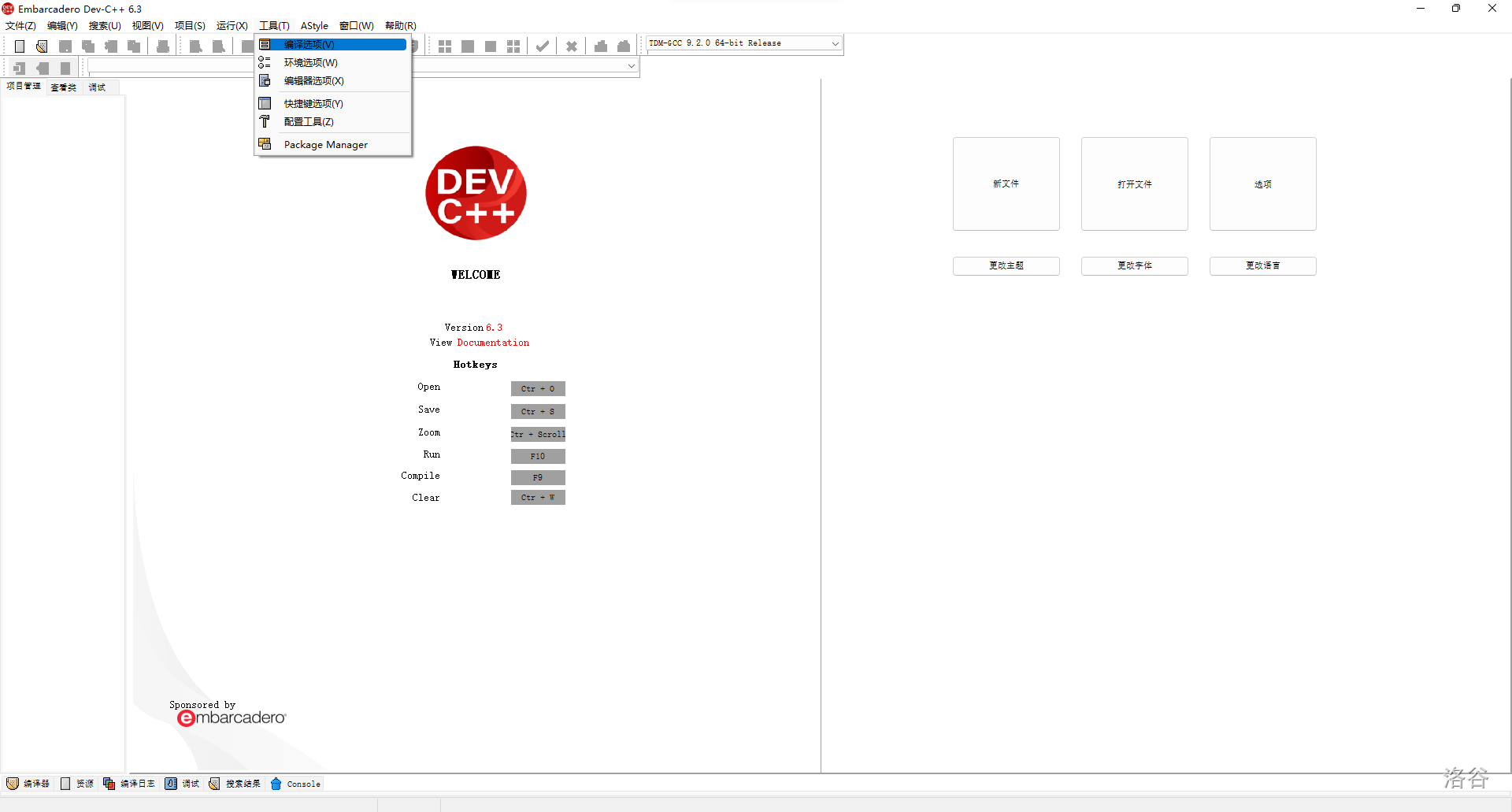Open the 视图(V) menu
The width and height of the screenshot is (1512, 812).
pos(147,26)
